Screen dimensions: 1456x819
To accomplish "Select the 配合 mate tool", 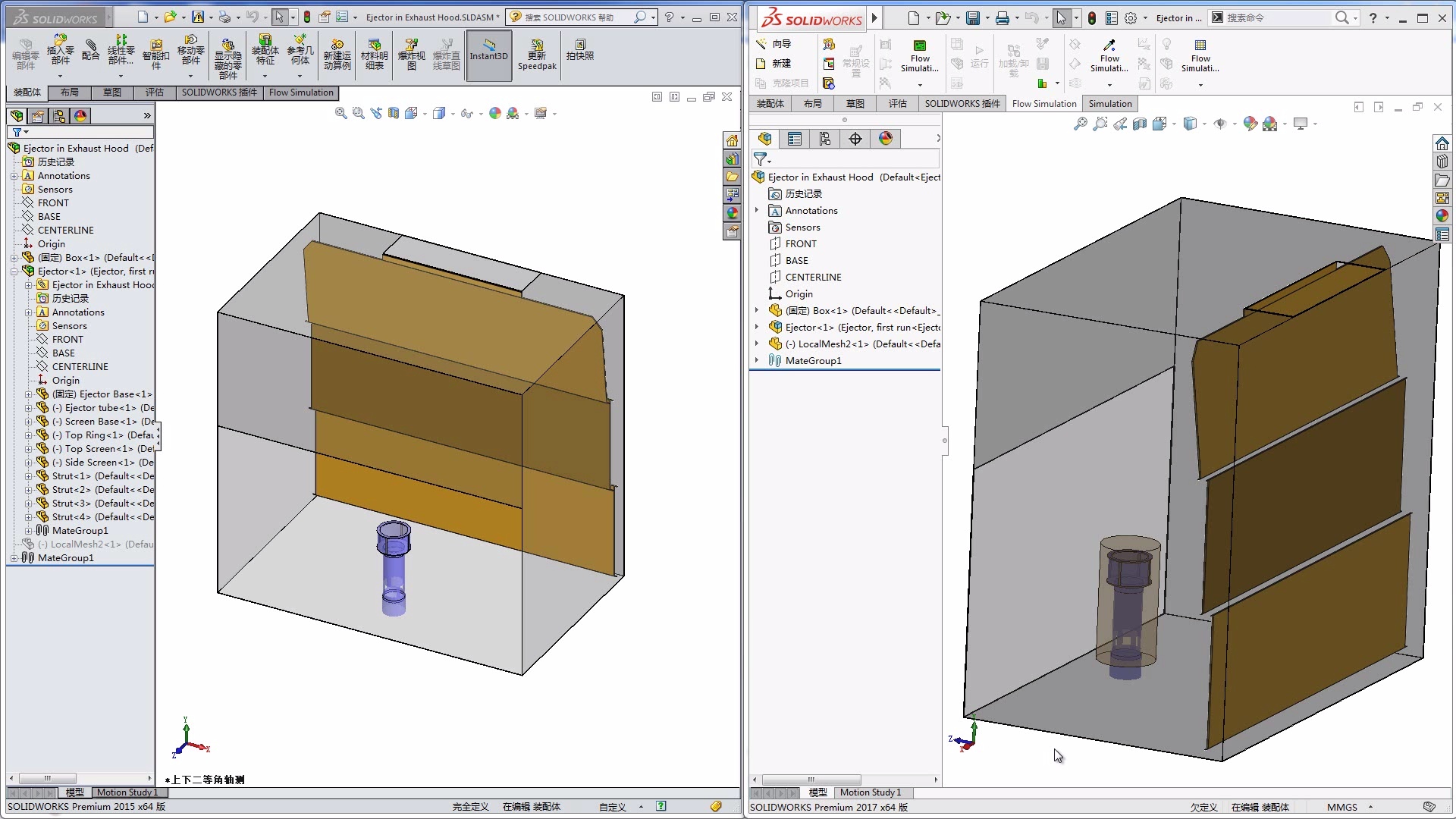I will (x=91, y=53).
